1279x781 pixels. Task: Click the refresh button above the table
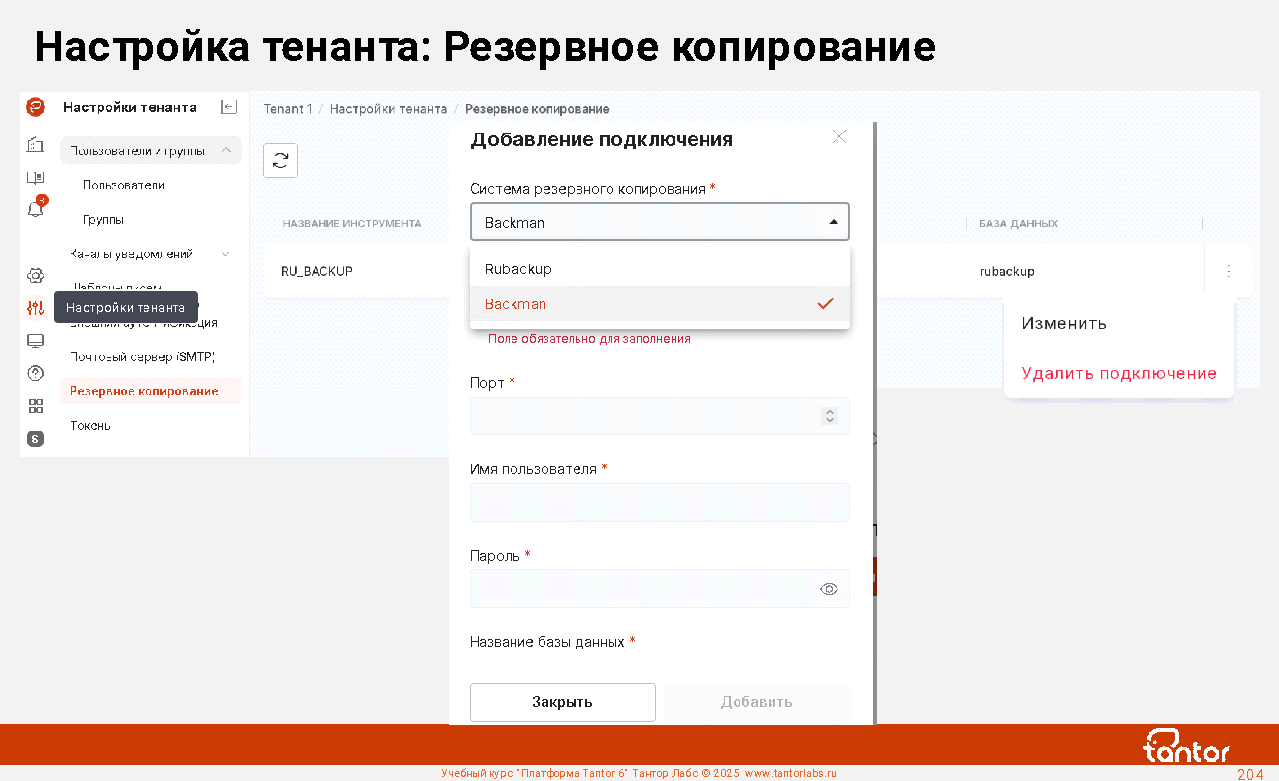pyautogui.click(x=280, y=160)
